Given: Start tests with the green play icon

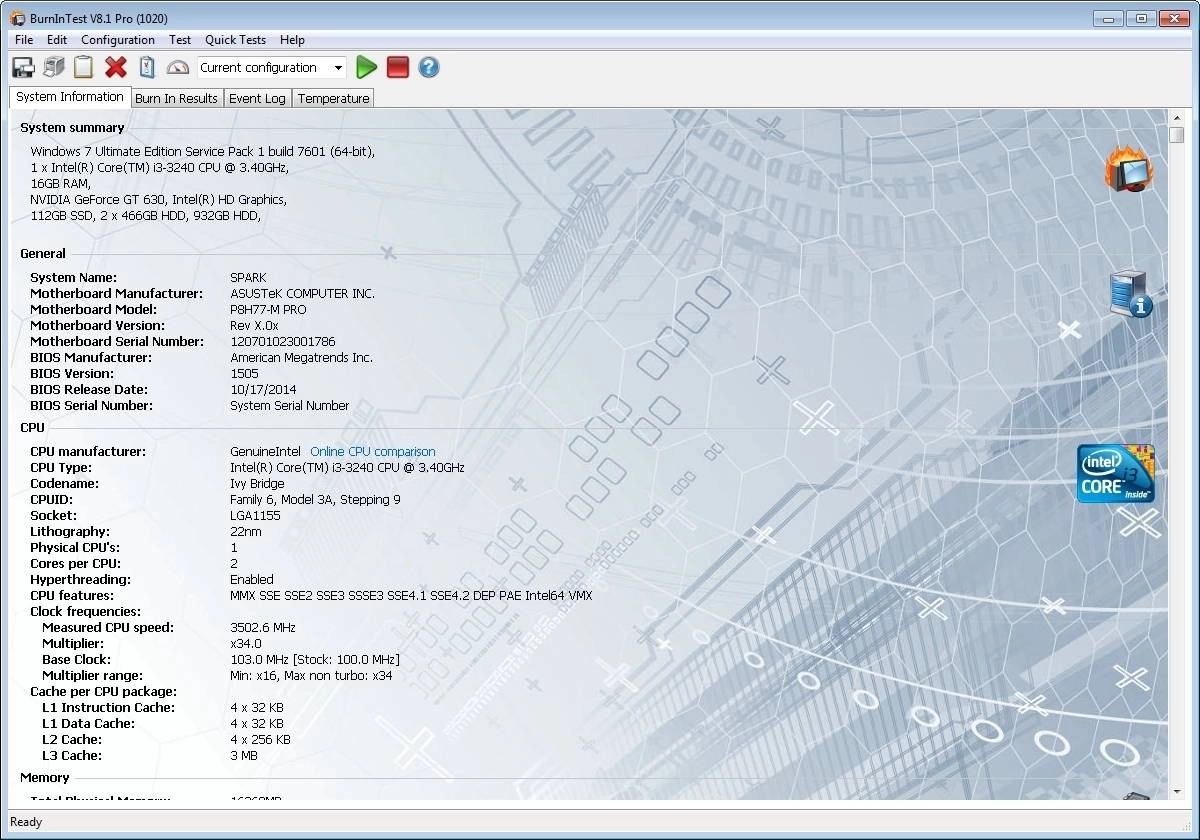Looking at the screenshot, I should [366, 67].
